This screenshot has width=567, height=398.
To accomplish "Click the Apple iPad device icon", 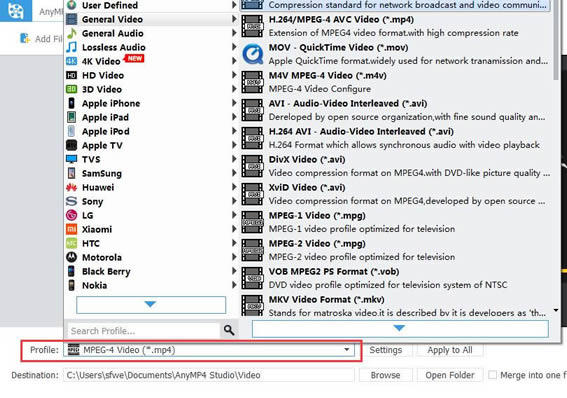I will coord(71,117).
